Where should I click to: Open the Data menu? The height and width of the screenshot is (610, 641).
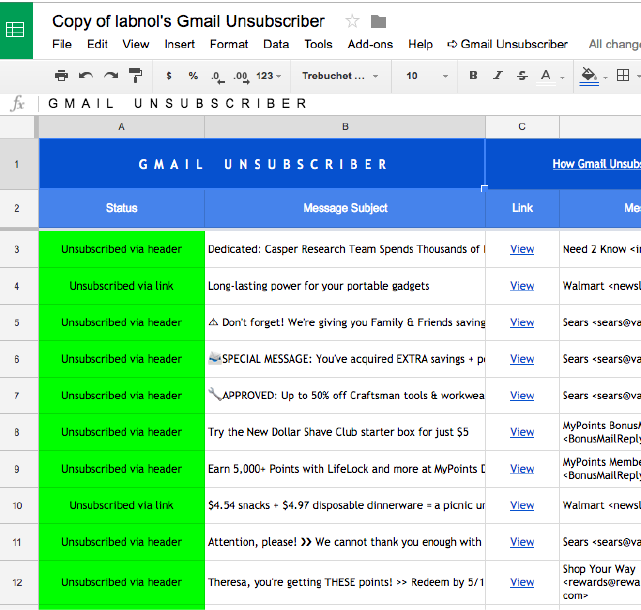pyautogui.click(x=276, y=44)
